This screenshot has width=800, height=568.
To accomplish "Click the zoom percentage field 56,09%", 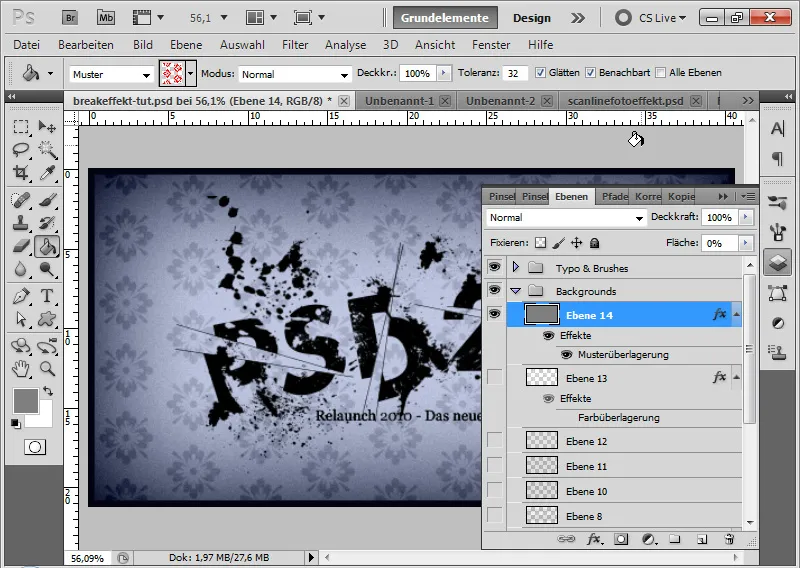I will click(87, 558).
